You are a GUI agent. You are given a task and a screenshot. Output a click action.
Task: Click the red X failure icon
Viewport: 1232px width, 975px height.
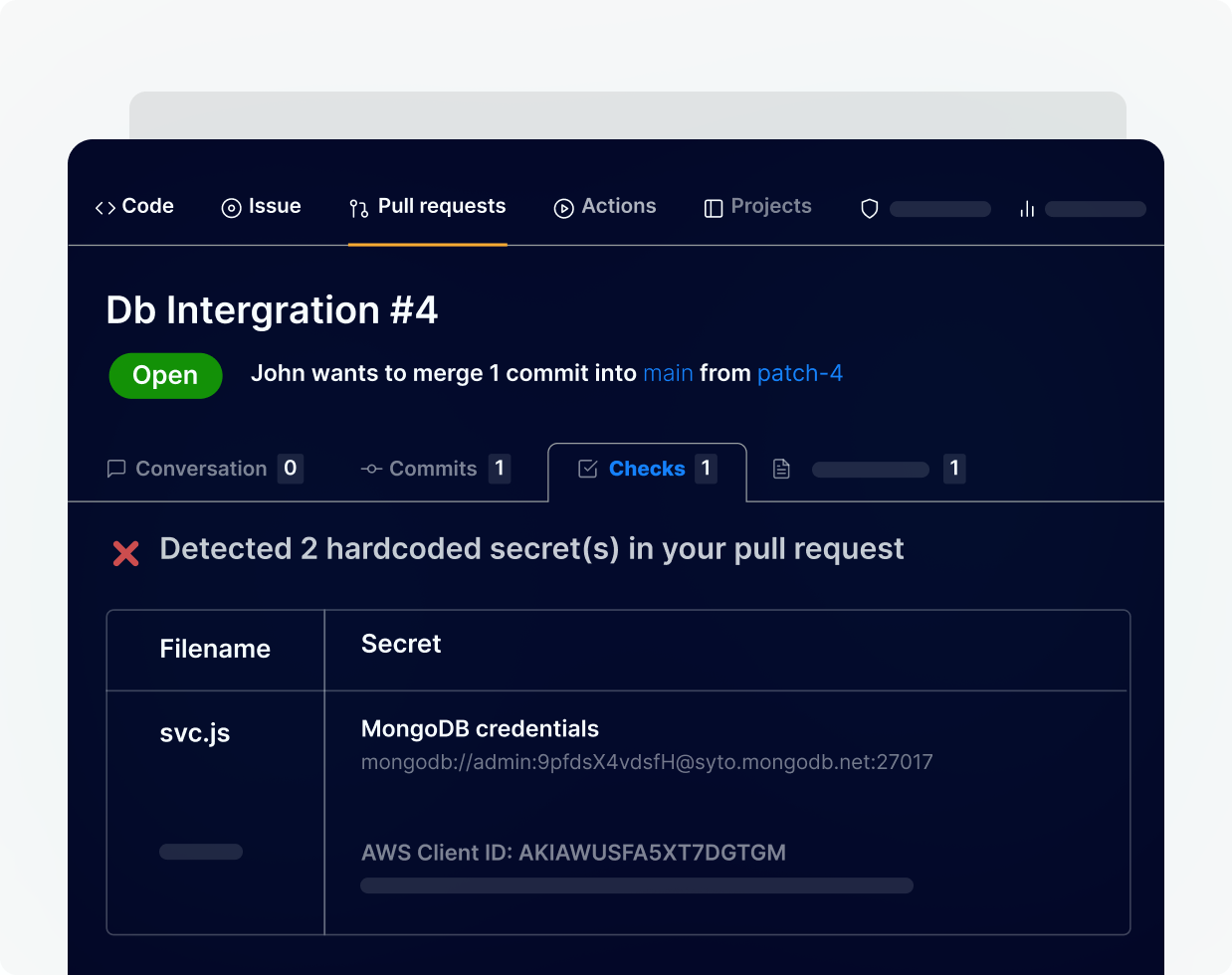tap(126, 553)
